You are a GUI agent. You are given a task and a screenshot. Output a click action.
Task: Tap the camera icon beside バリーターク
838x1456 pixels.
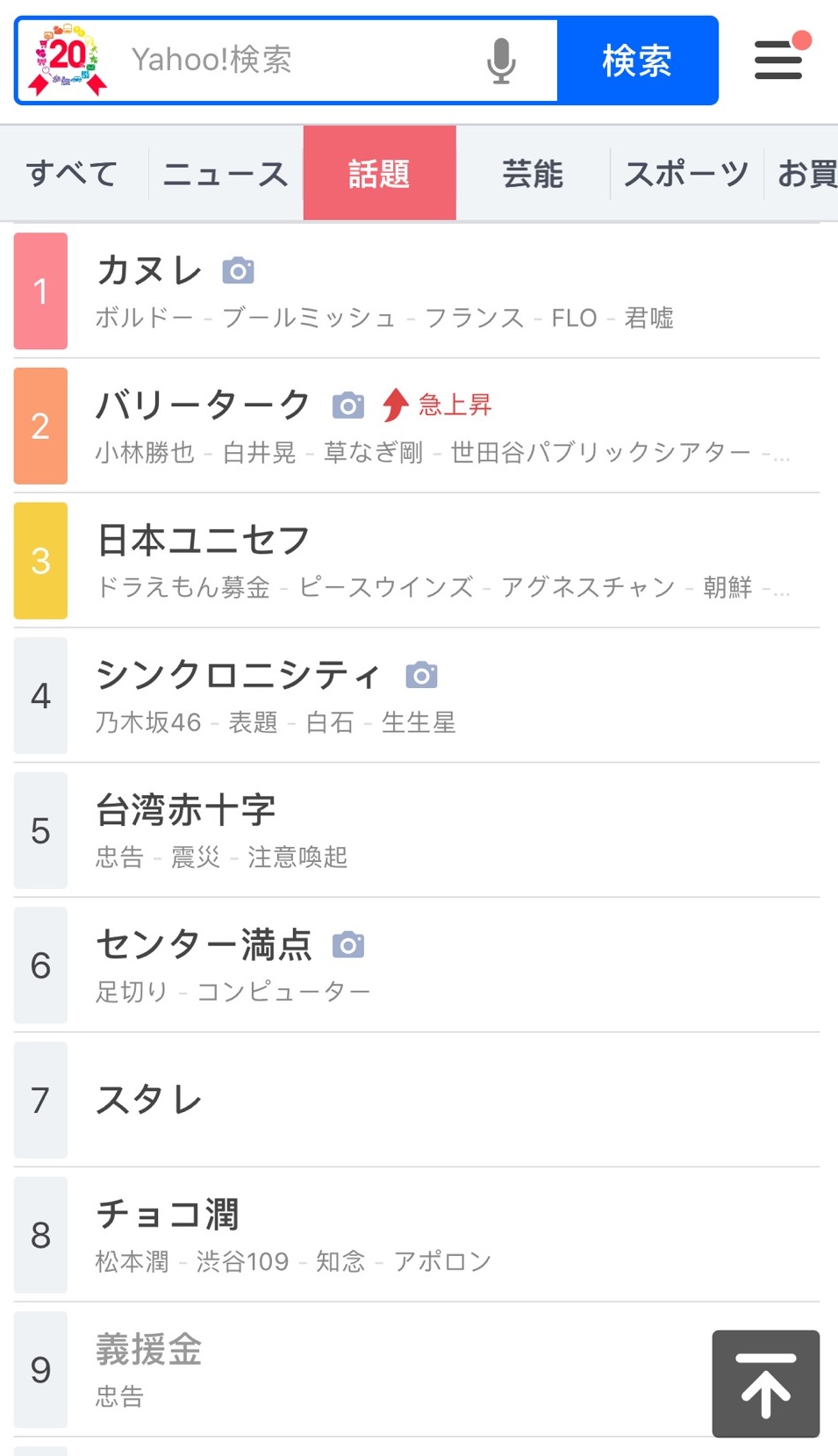(348, 405)
